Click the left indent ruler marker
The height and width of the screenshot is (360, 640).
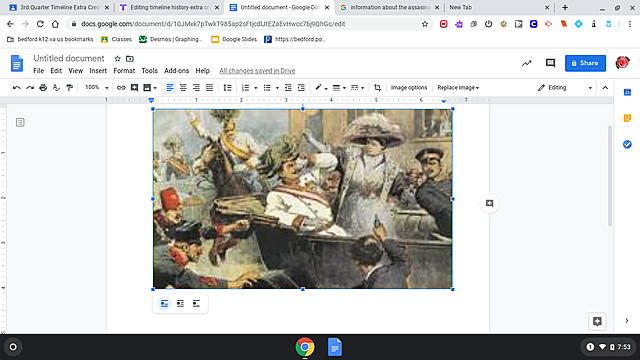point(151,100)
